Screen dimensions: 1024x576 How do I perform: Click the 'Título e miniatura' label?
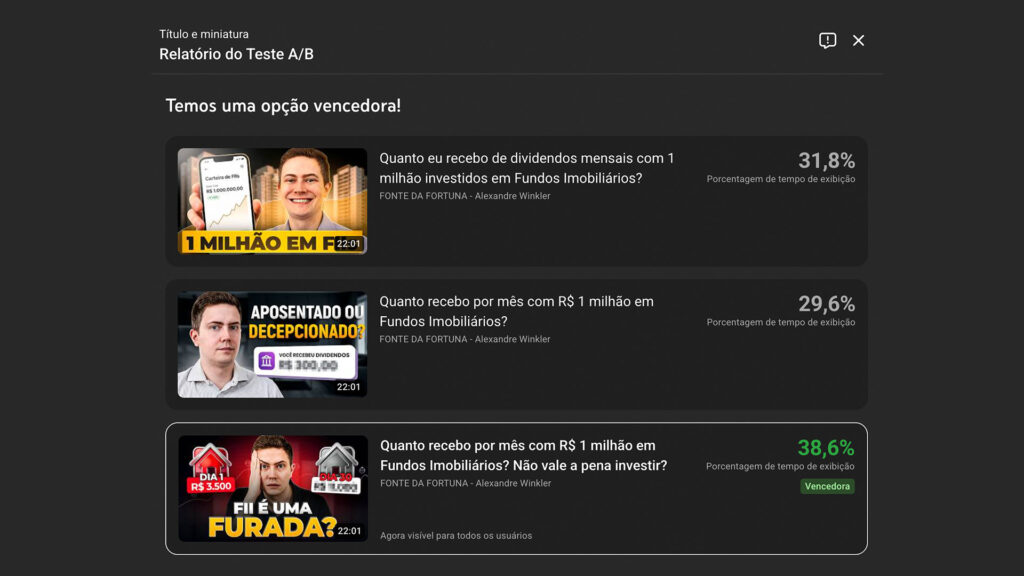point(204,34)
